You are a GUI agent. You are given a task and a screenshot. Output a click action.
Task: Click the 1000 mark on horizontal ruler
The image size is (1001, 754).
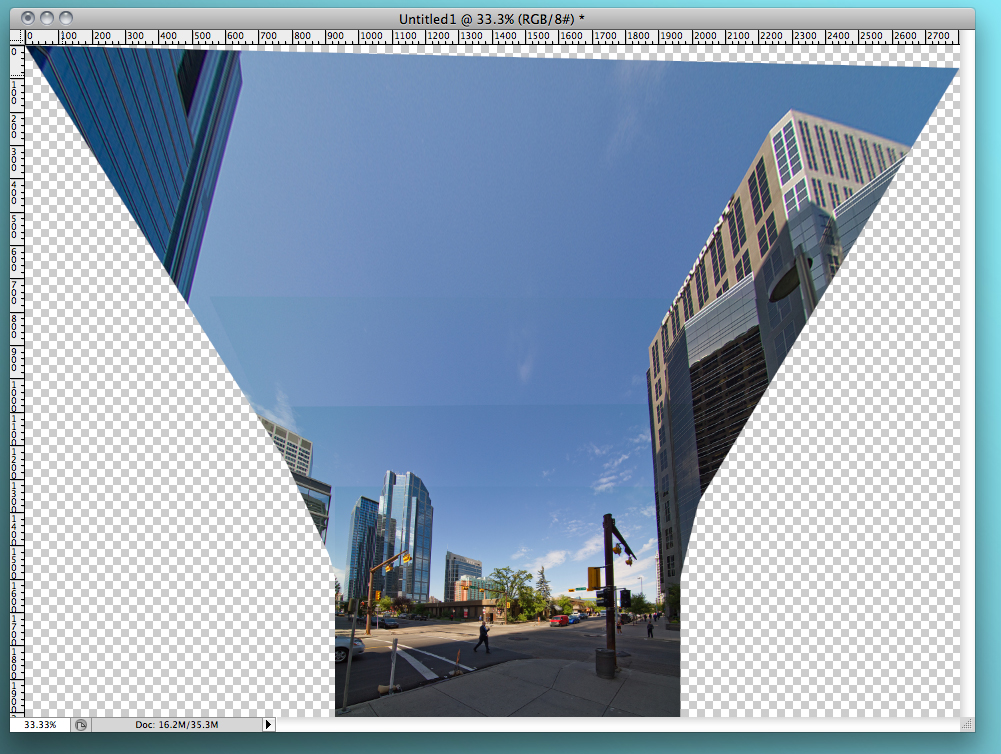pos(371,37)
